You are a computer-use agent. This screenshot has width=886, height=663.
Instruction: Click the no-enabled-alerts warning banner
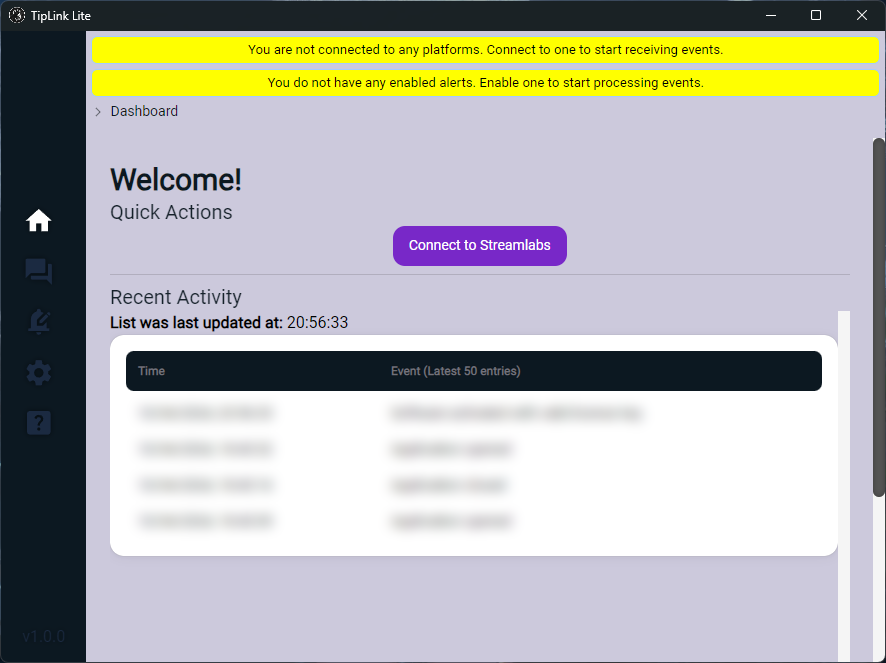[485, 83]
